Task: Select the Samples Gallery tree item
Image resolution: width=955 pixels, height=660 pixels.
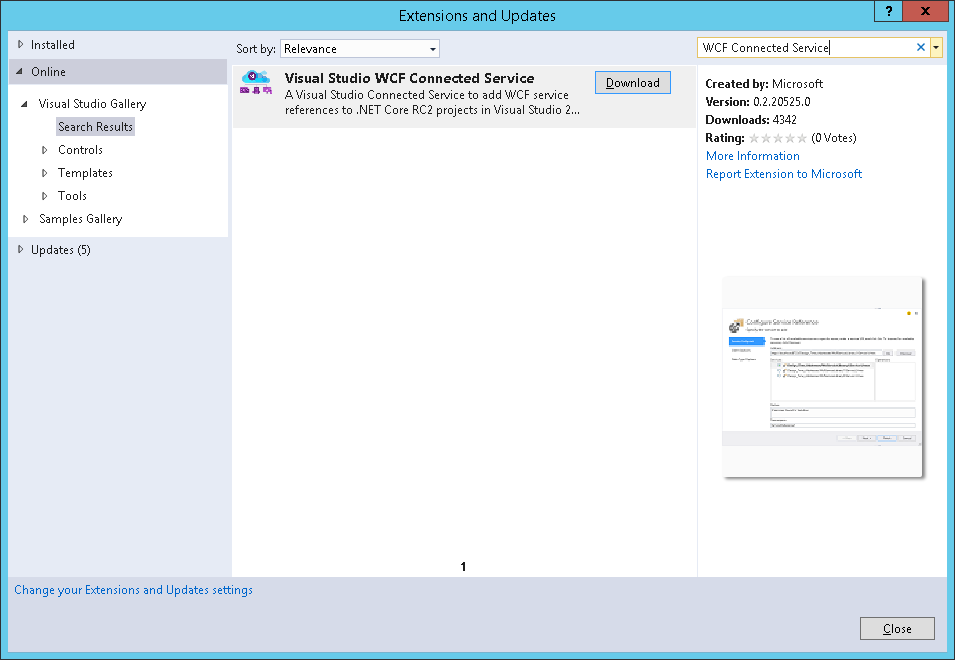Action: tap(81, 219)
